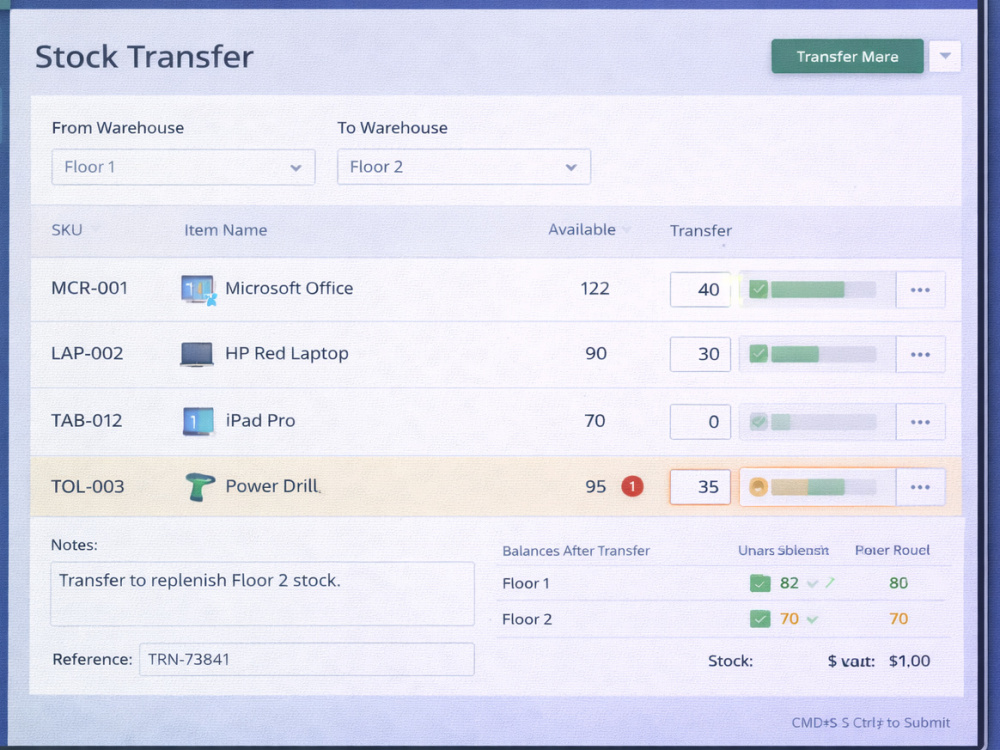Click available quantity 95
This screenshot has height=750, width=1000.
click(x=596, y=487)
